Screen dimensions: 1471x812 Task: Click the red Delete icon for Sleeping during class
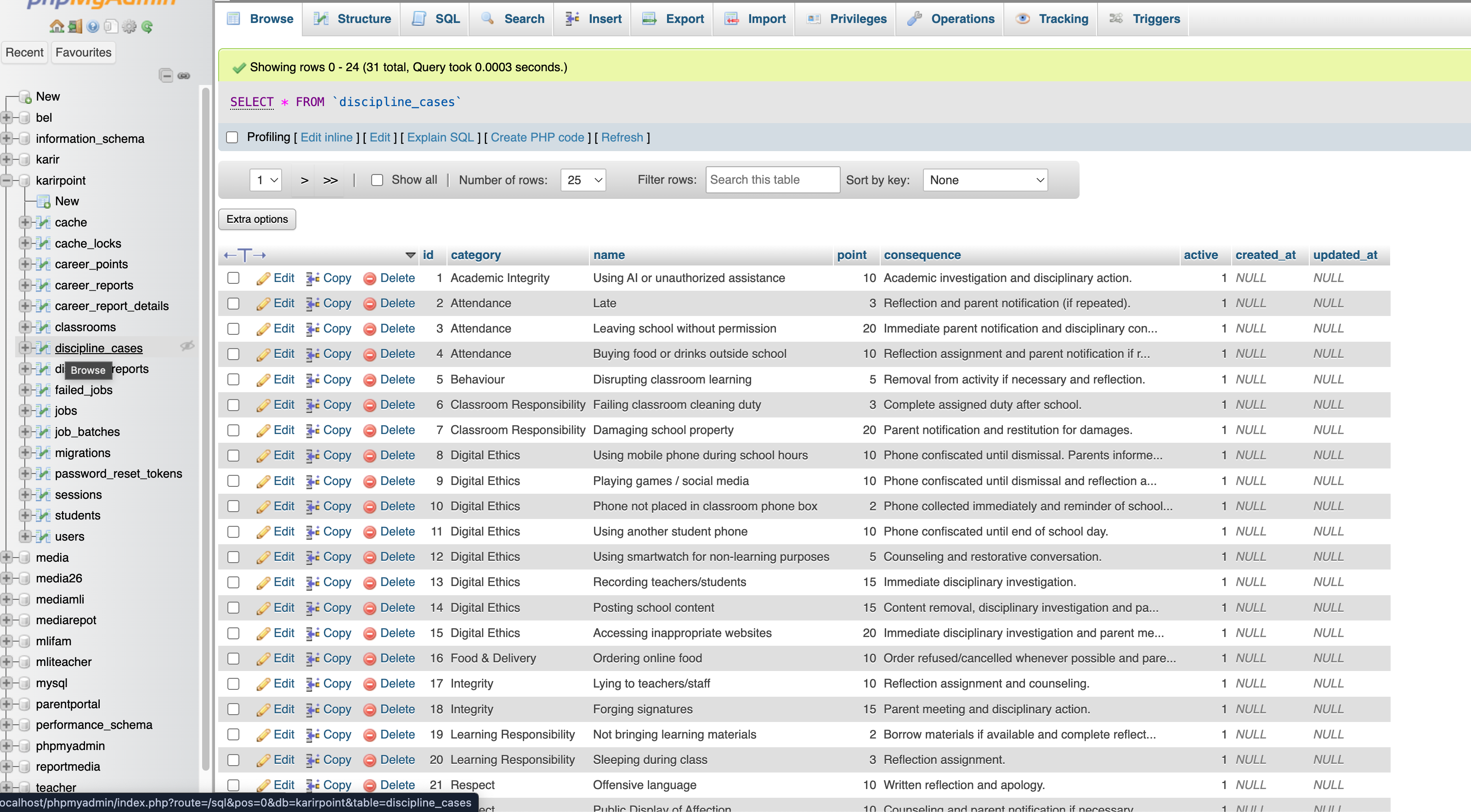[369, 760]
